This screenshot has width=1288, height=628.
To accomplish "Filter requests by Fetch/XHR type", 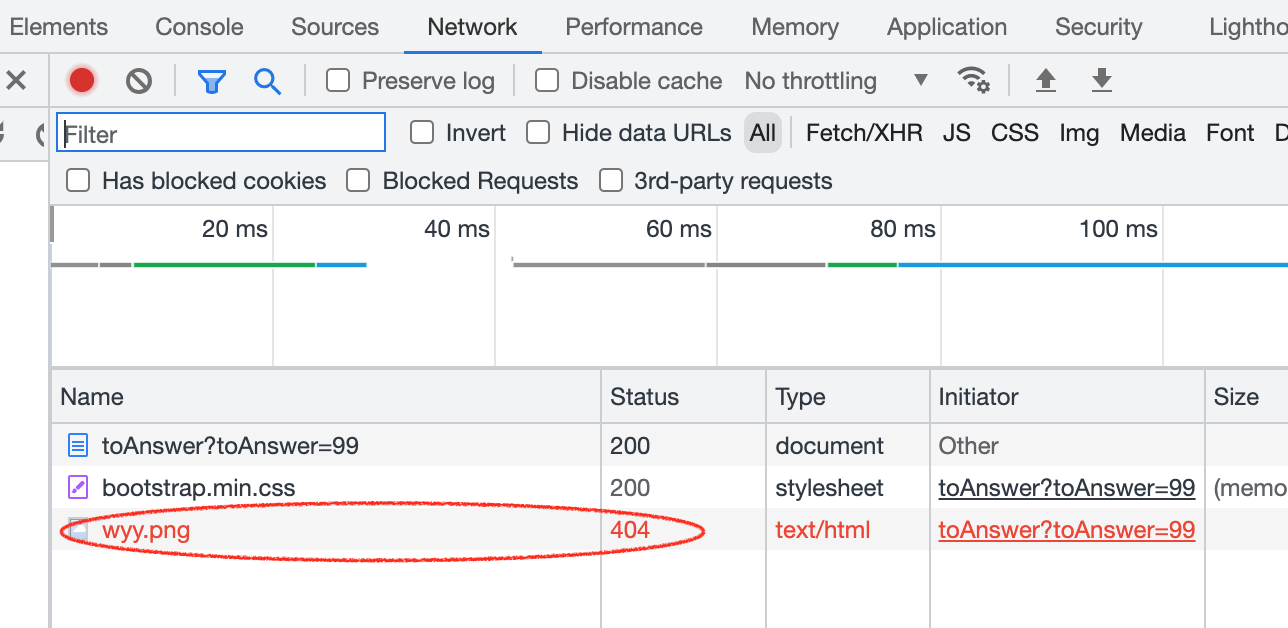I will pyautogui.click(x=864, y=133).
